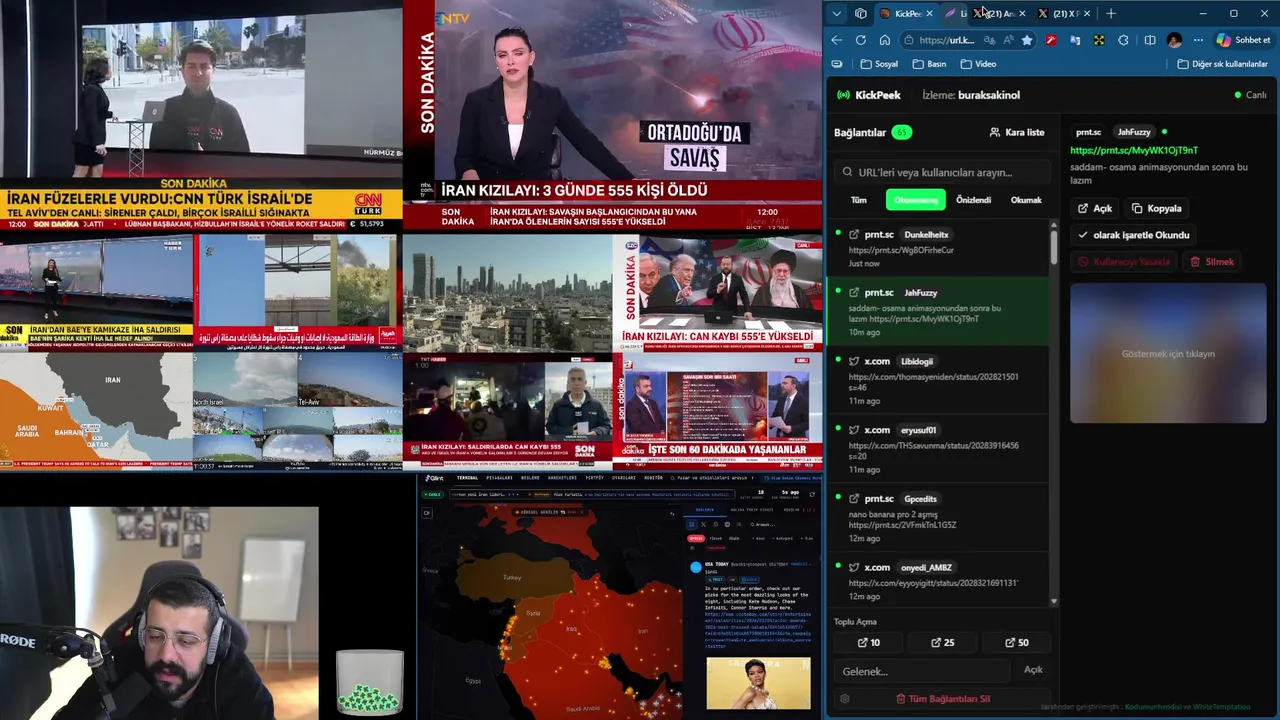1280x720 pixels.
Task: Select the Önizlendi filter tab
Action: click(973, 200)
